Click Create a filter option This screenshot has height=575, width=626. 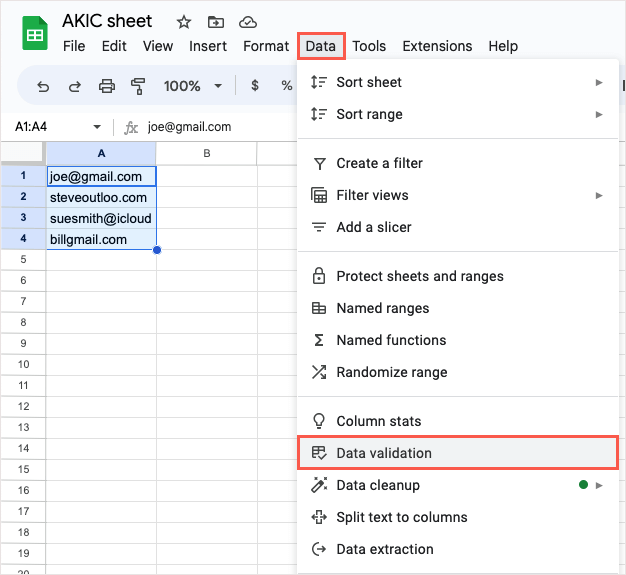pos(379,163)
